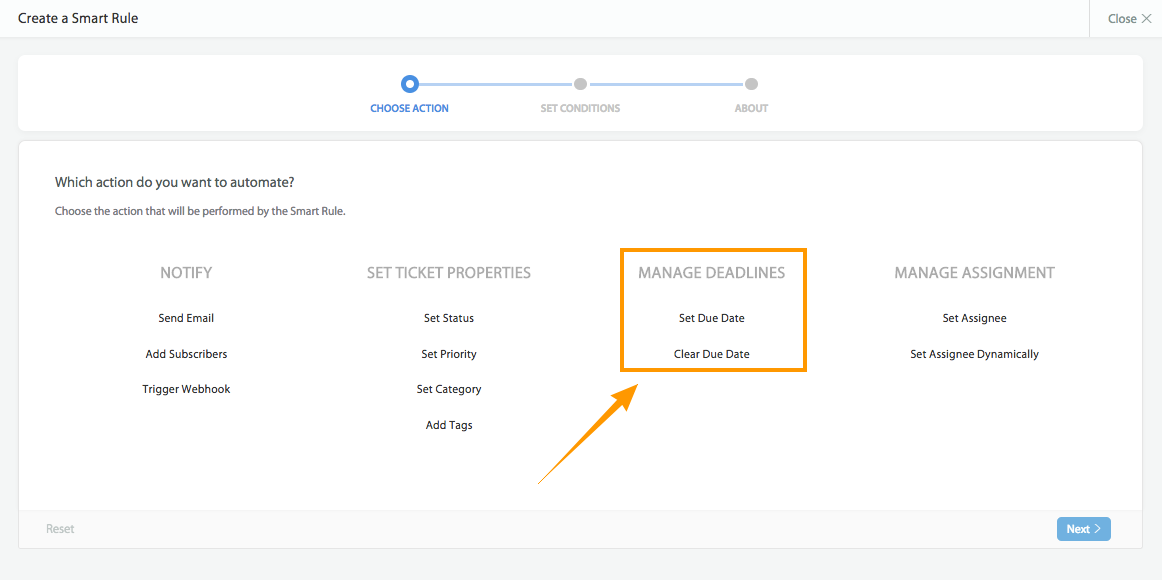The width and height of the screenshot is (1162, 580).
Task: Reset the chosen action selection
Action: 60,528
